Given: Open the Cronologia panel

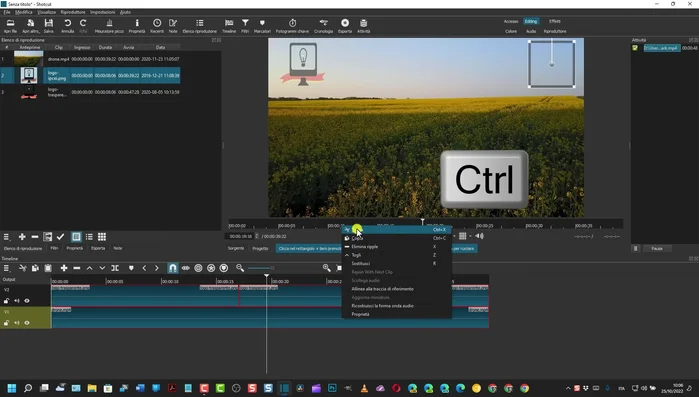Looking at the screenshot, I should coord(324,26).
